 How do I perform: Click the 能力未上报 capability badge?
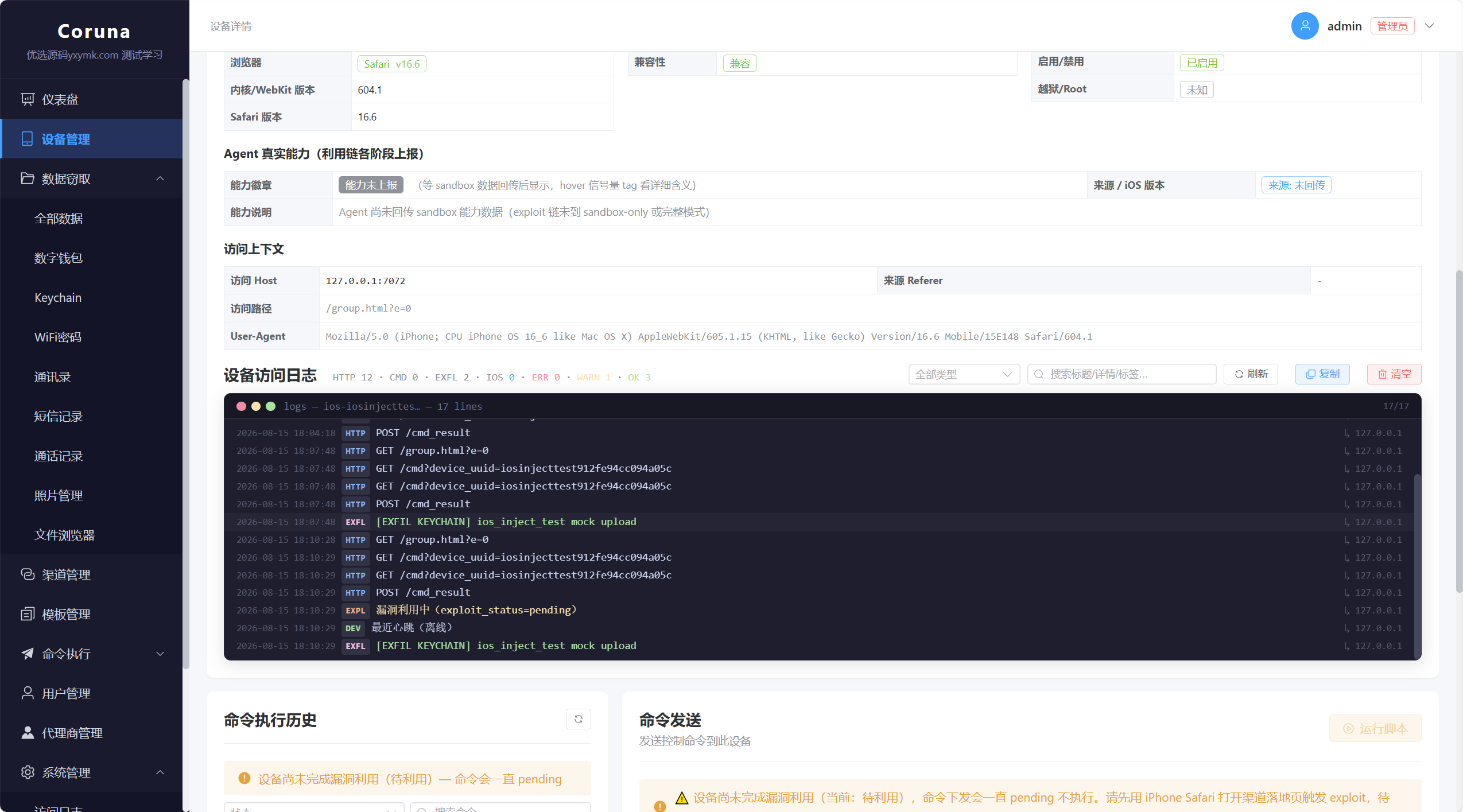click(x=371, y=185)
